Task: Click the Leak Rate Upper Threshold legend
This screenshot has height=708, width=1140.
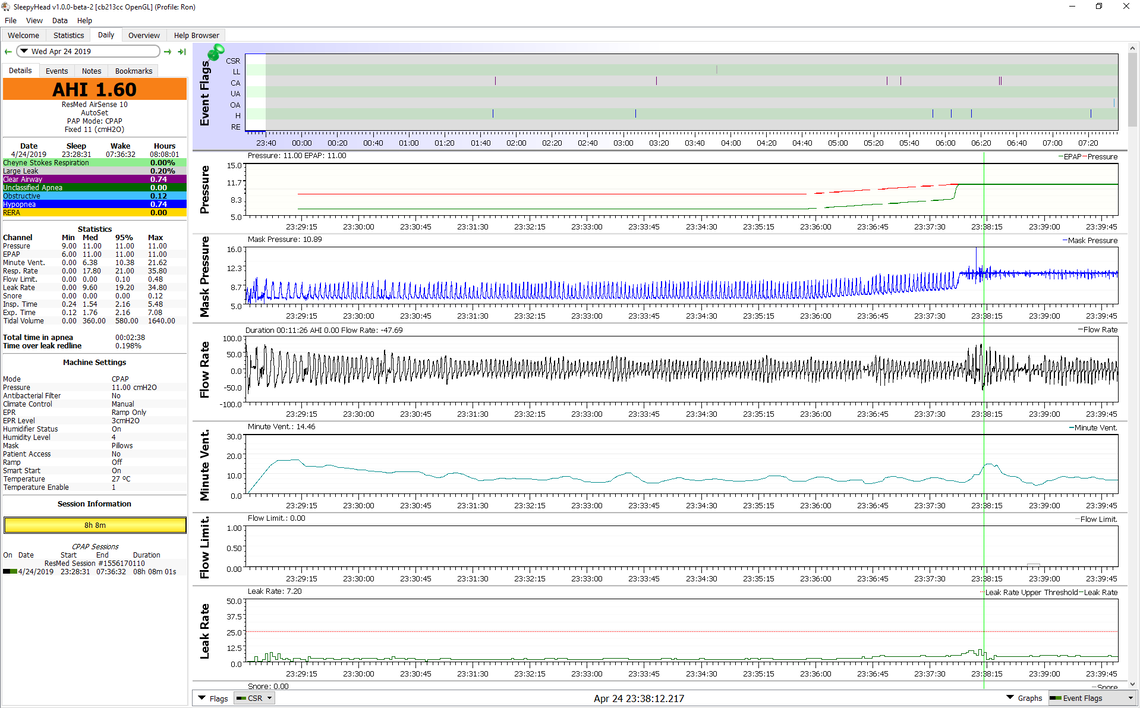Action: tap(1029, 592)
